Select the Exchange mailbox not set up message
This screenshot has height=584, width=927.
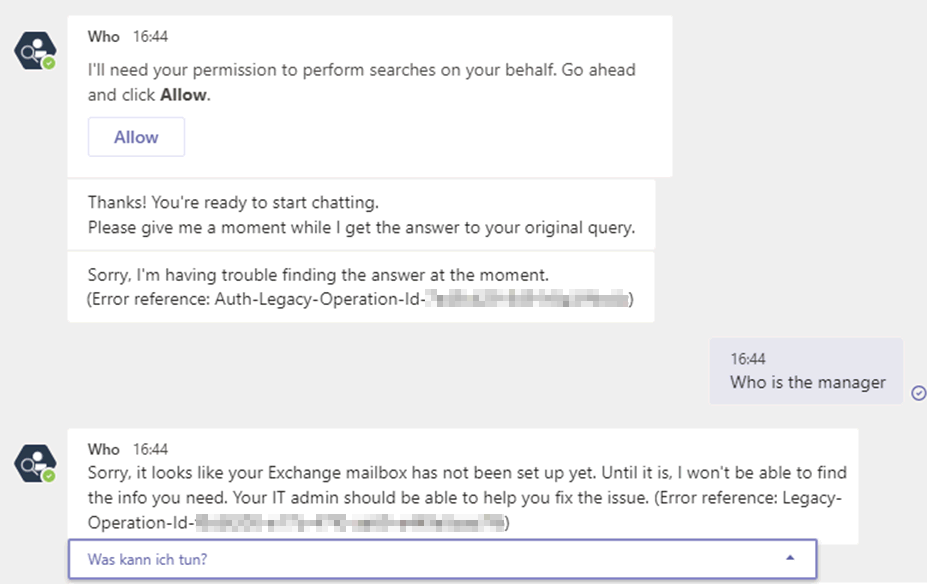point(463,486)
